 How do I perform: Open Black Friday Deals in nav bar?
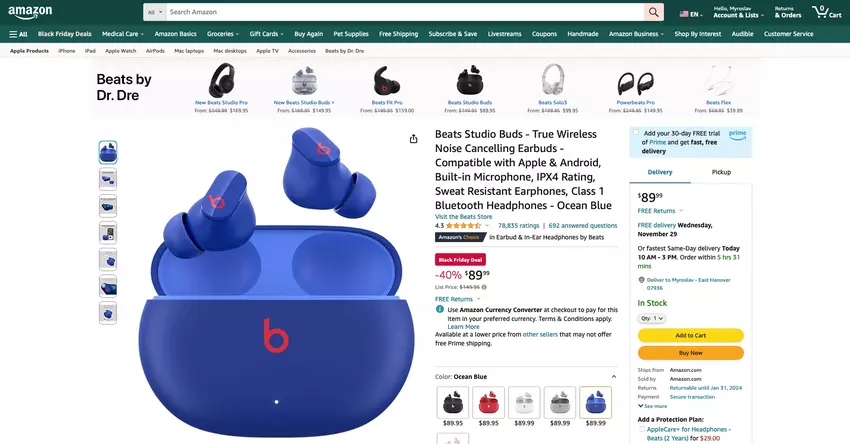click(65, 34)
